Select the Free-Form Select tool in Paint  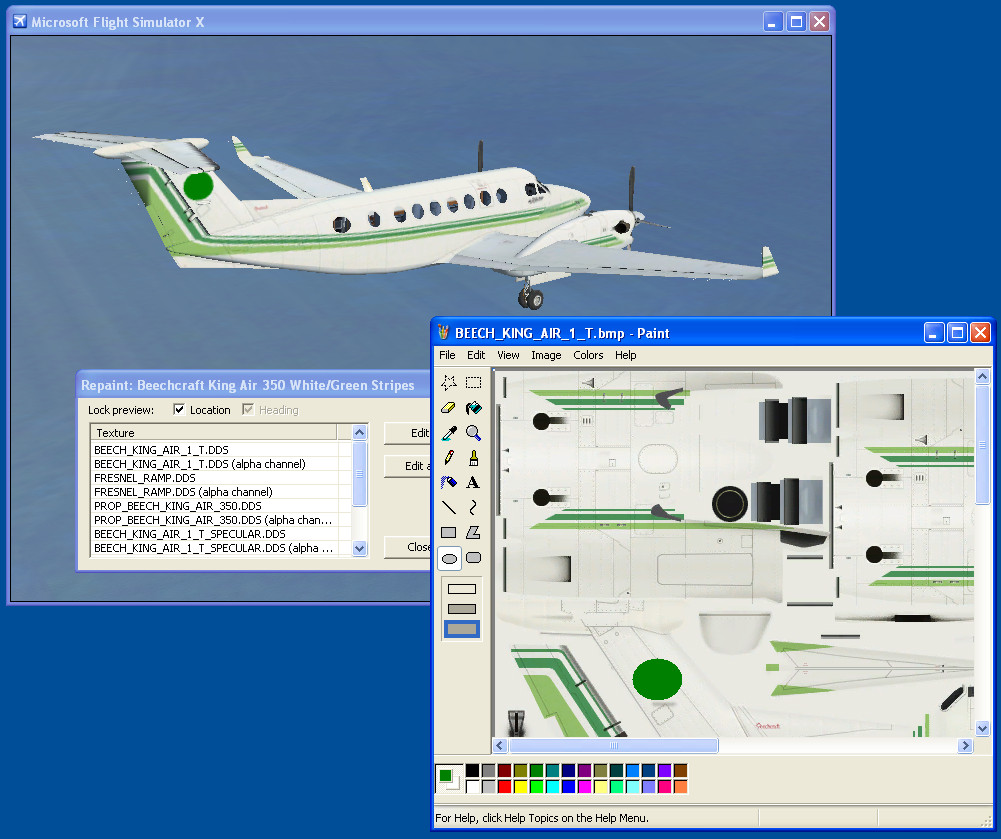coord(449,382)
